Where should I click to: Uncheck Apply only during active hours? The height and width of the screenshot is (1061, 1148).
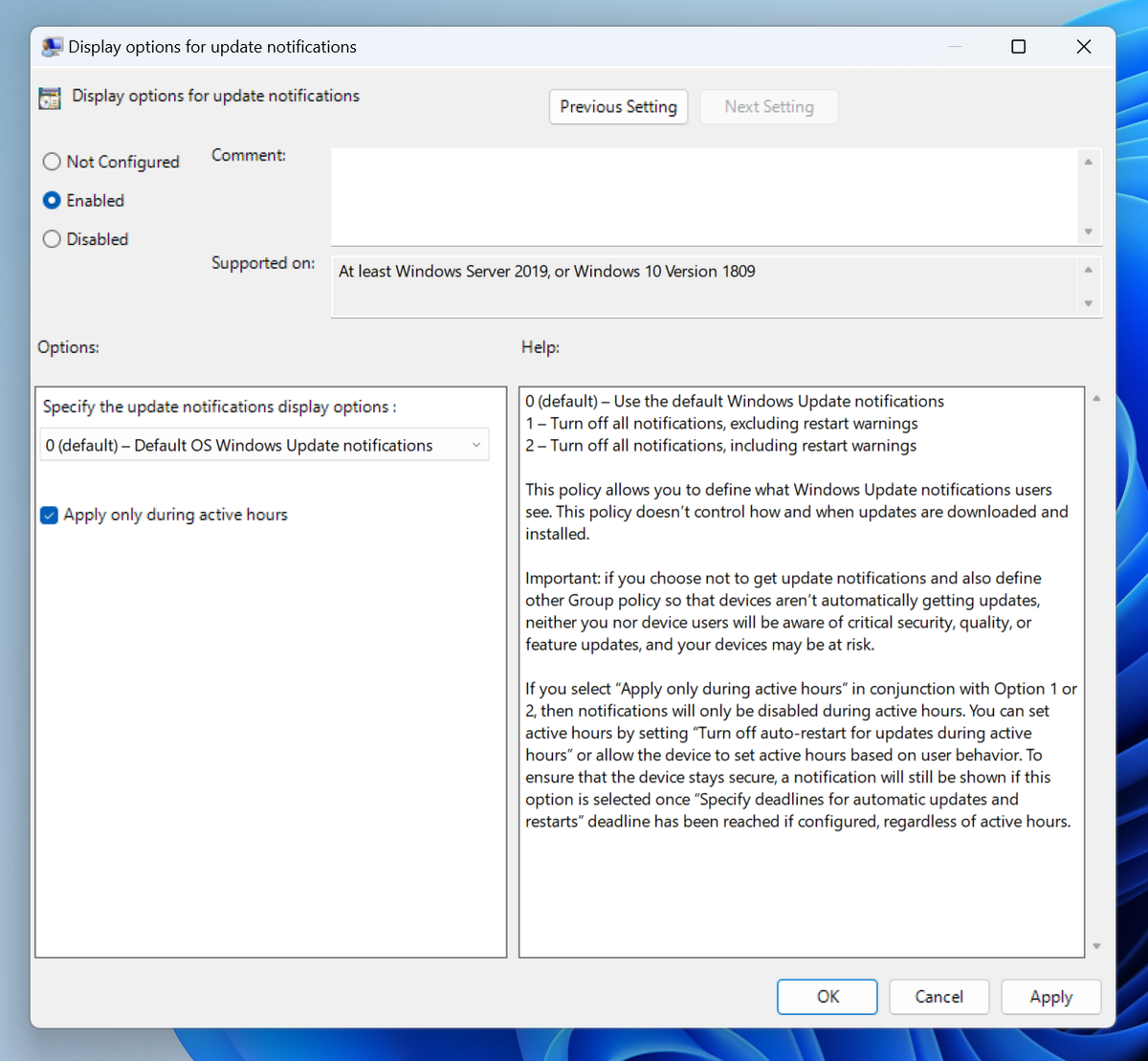(x=49, y=515)
